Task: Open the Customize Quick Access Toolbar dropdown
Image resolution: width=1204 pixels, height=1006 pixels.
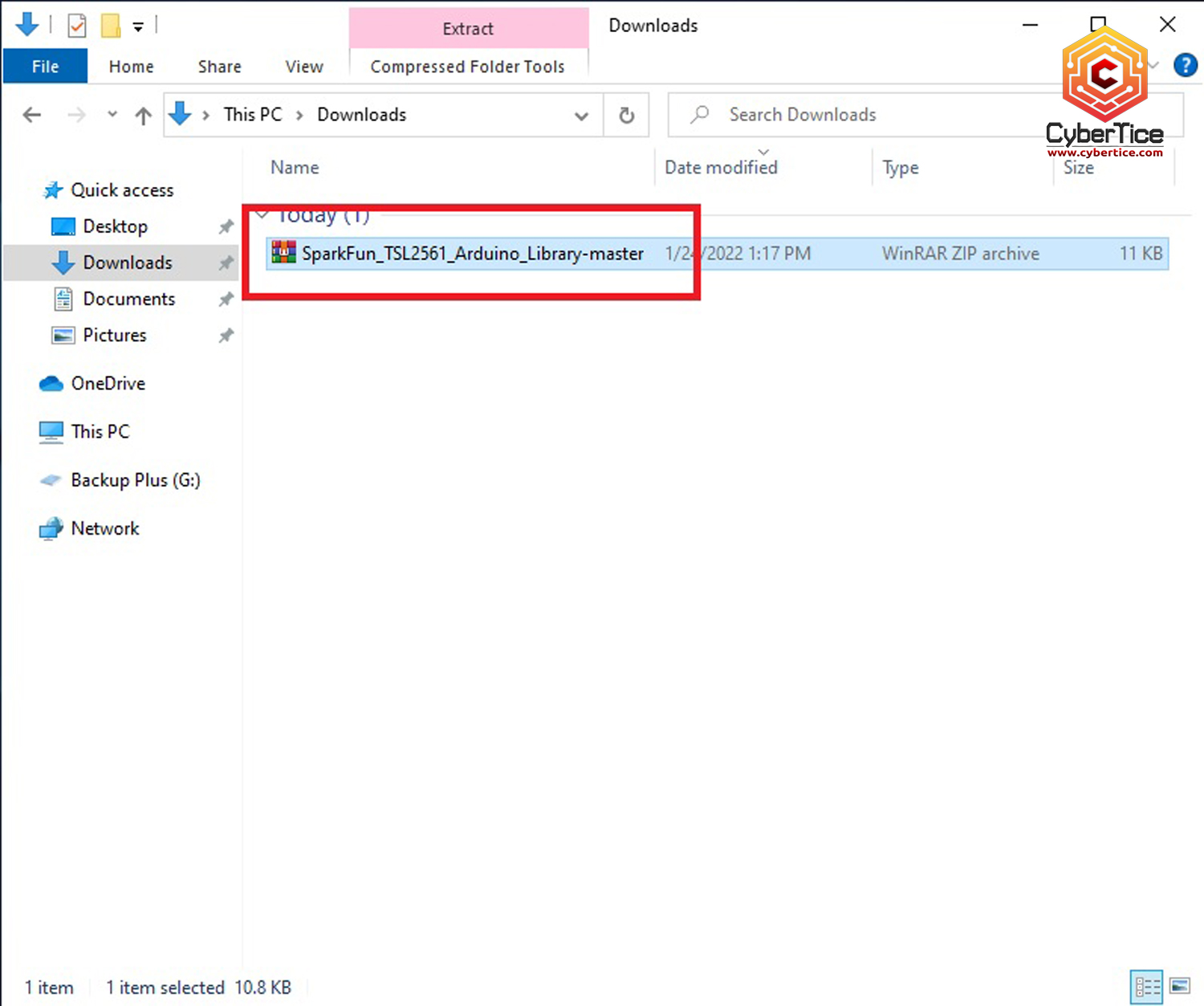Action: point(138,27)
